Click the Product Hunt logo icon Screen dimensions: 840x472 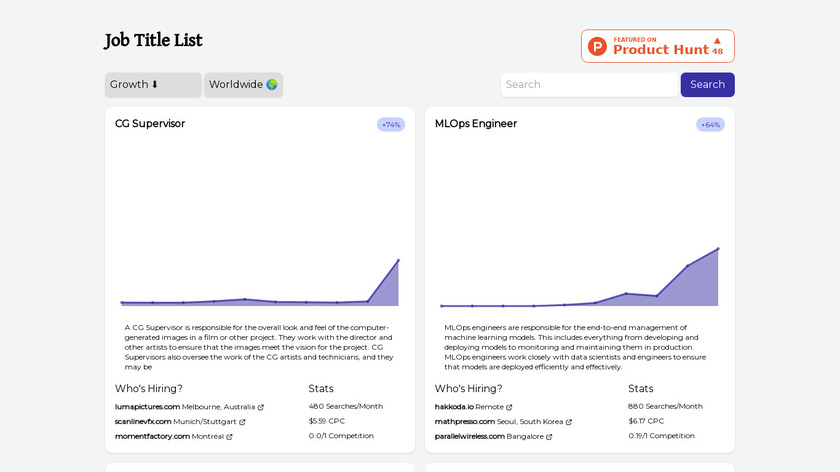click(x=598, y=46)
